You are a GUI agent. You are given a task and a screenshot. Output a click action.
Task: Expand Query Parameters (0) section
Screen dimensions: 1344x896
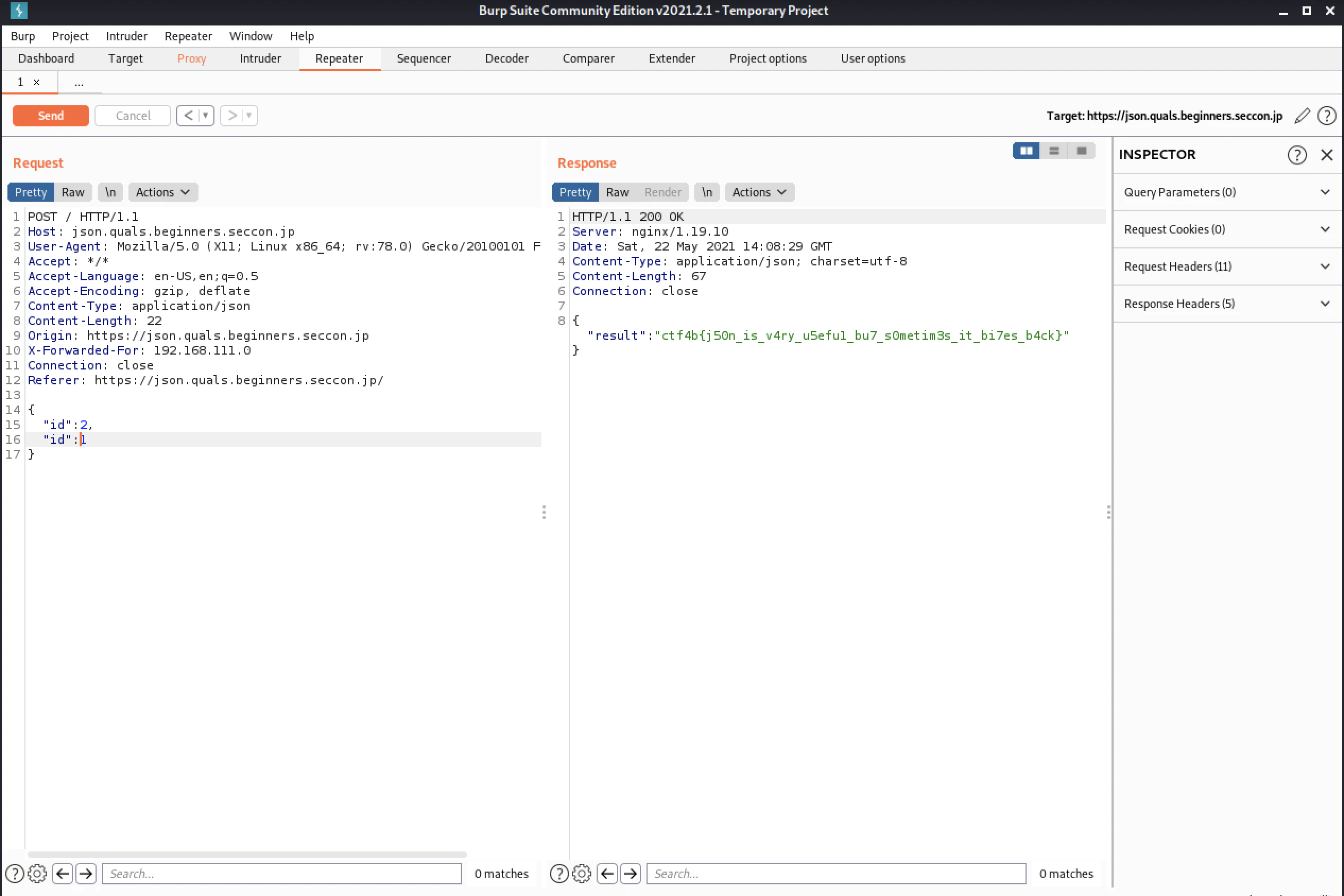click(1227, 193)
